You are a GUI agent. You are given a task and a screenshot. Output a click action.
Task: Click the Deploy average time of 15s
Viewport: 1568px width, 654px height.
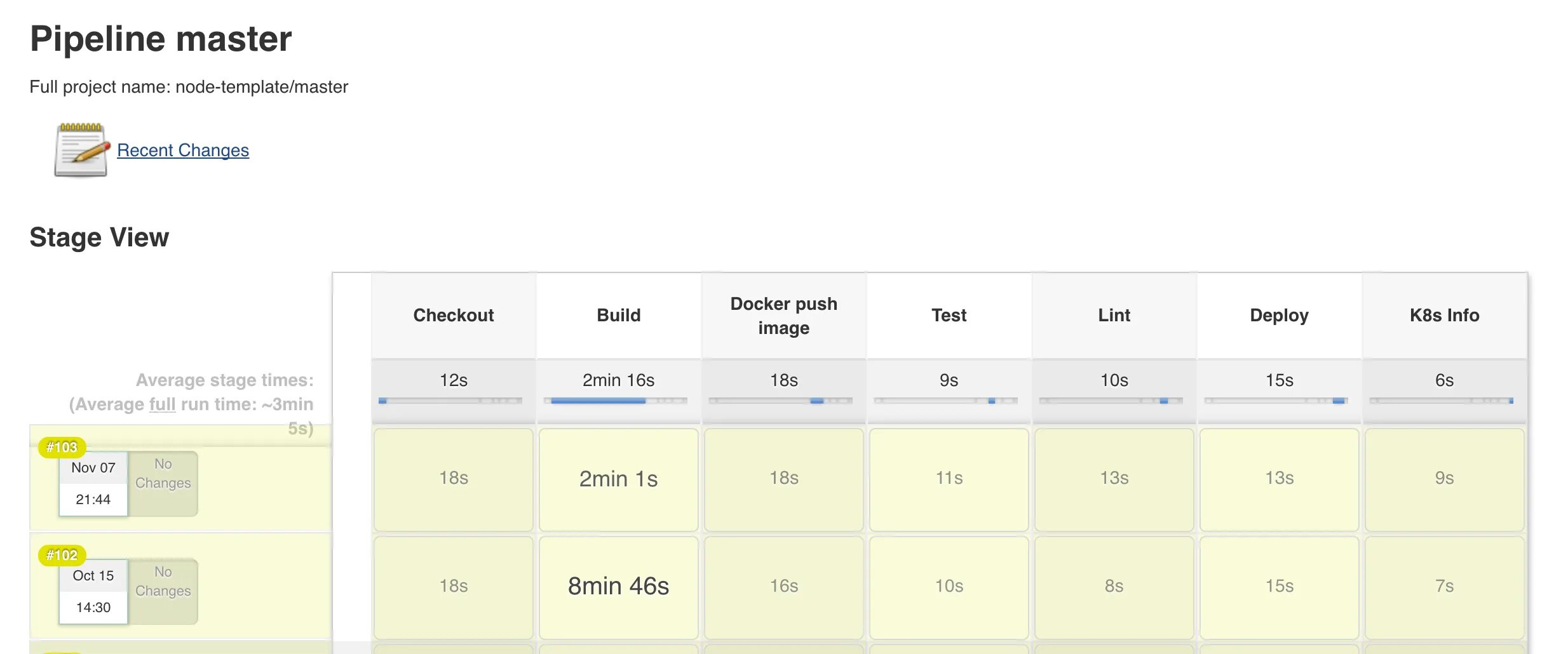click(x=1279, y=380)
